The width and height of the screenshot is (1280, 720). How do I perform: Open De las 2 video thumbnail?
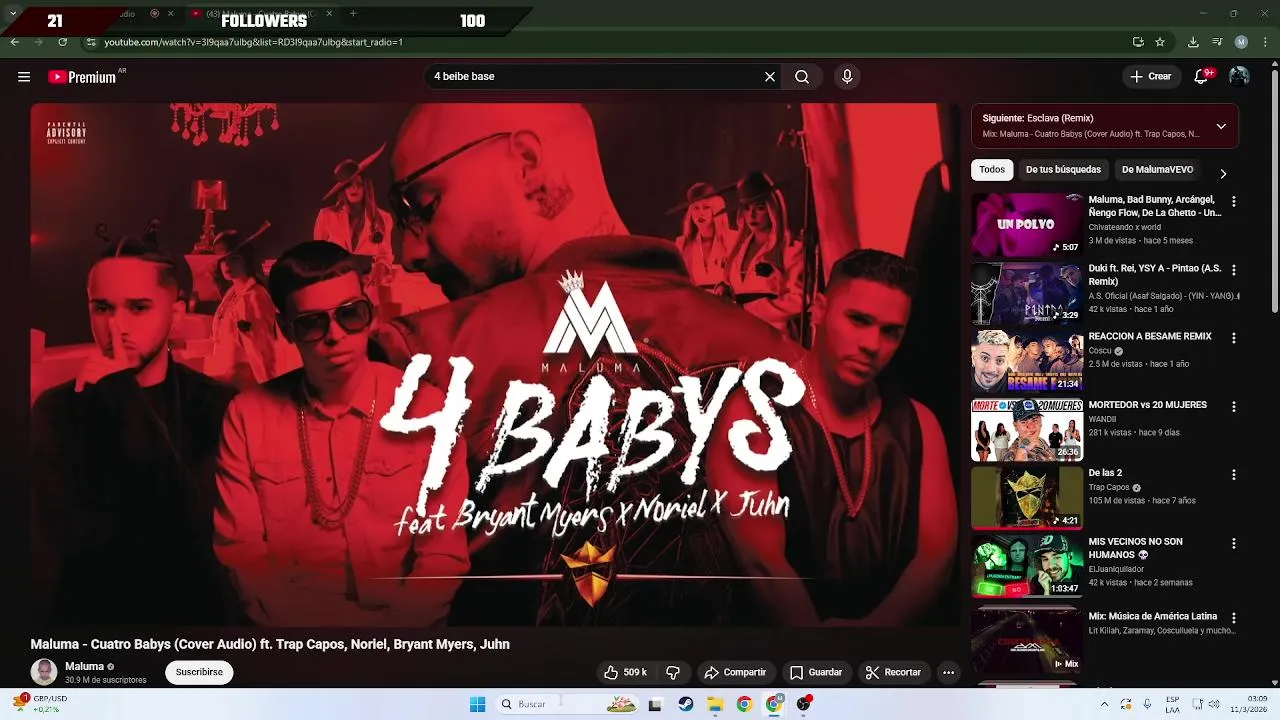(1027, 497)
